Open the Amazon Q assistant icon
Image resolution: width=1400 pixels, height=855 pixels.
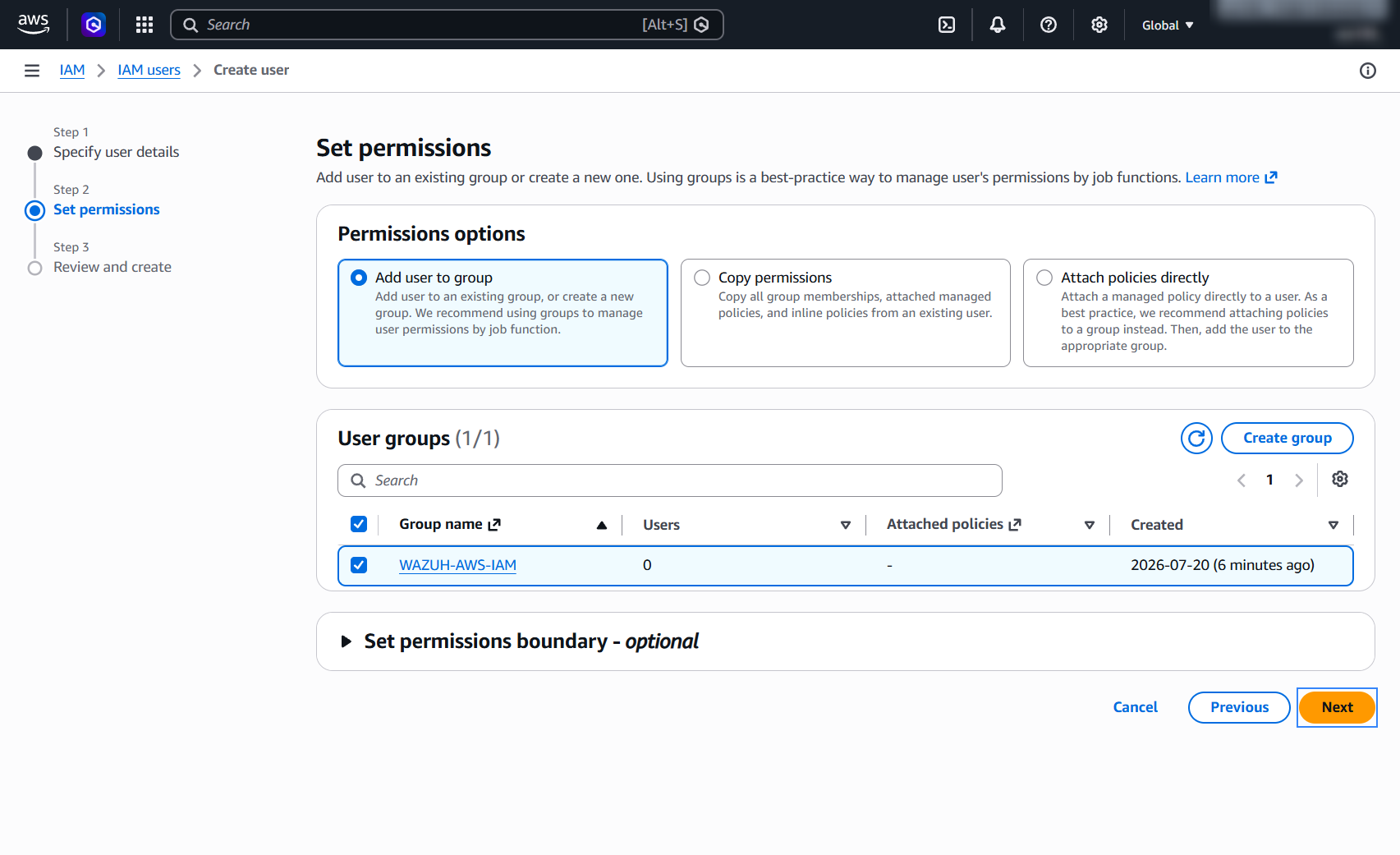(x=94, y=25)
